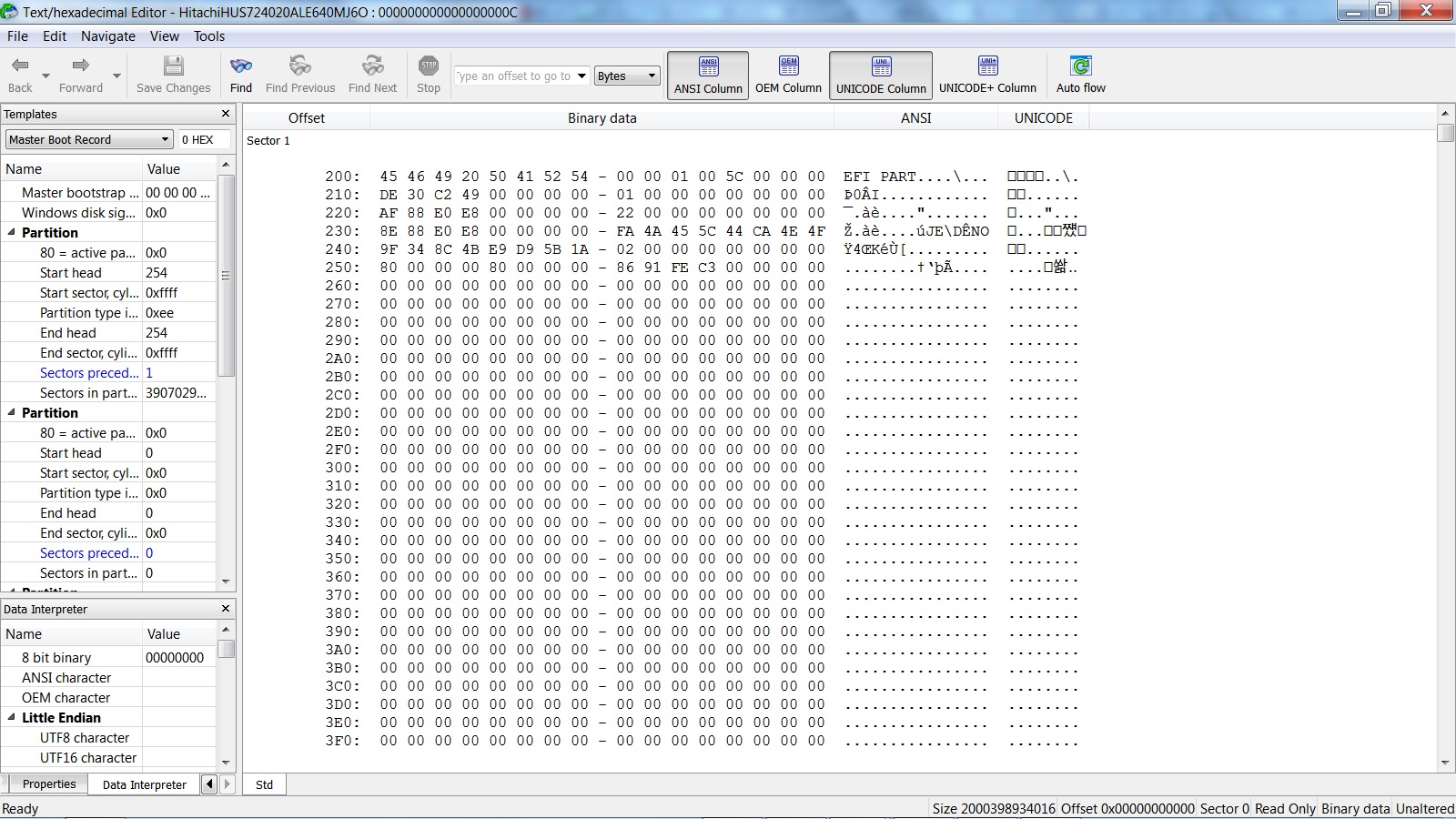Open the Forward history dropdown arrow
The width and height of the screenshot is (1456, 819).
(x=116, y=76)
